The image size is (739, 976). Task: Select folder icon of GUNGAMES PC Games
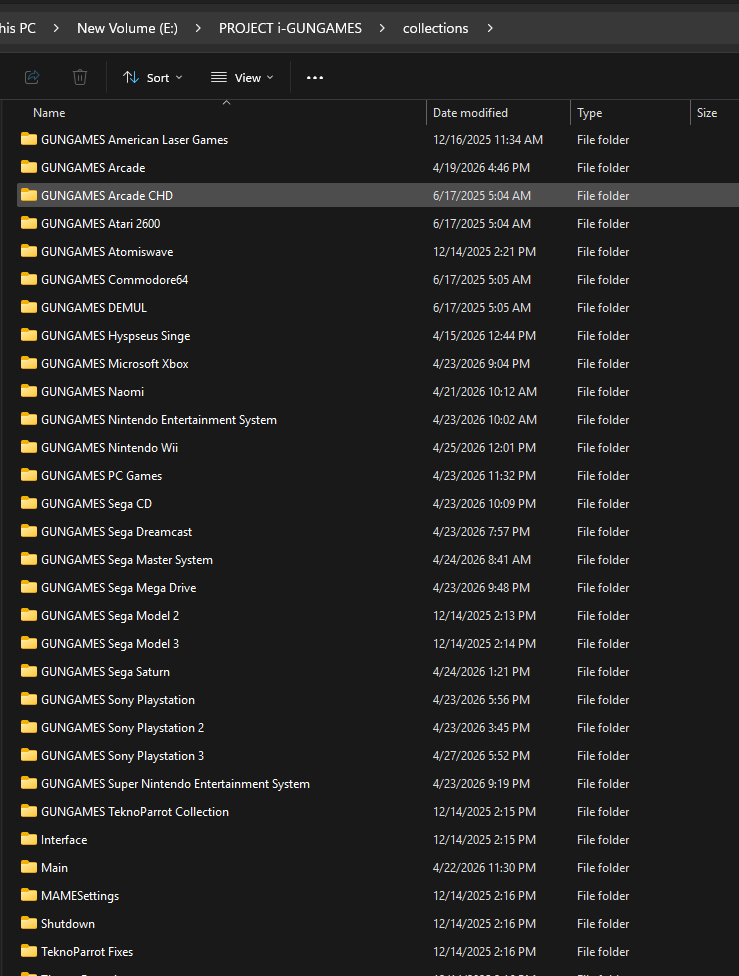point(29,475)
